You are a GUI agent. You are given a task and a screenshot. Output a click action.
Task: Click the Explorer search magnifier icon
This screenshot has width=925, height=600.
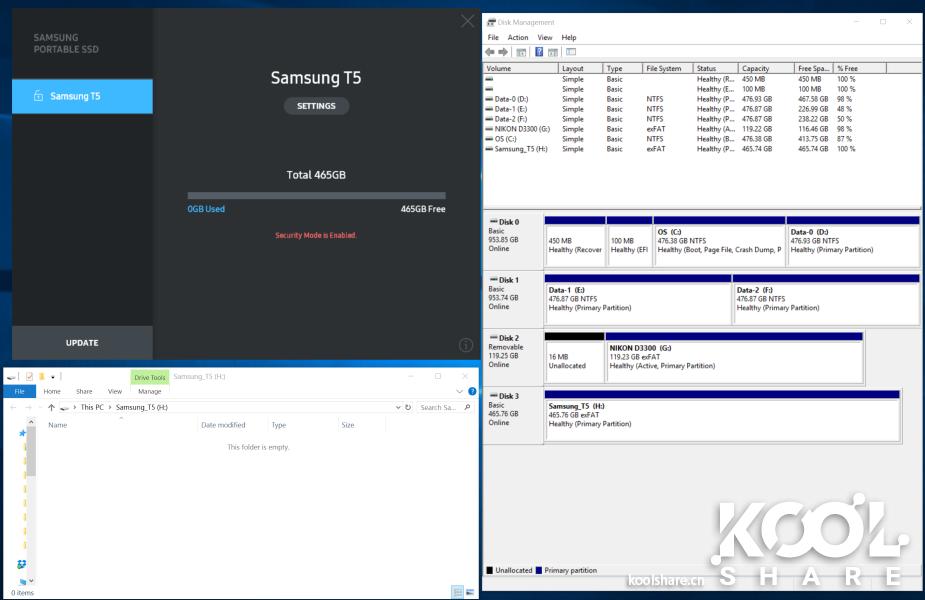467,407
